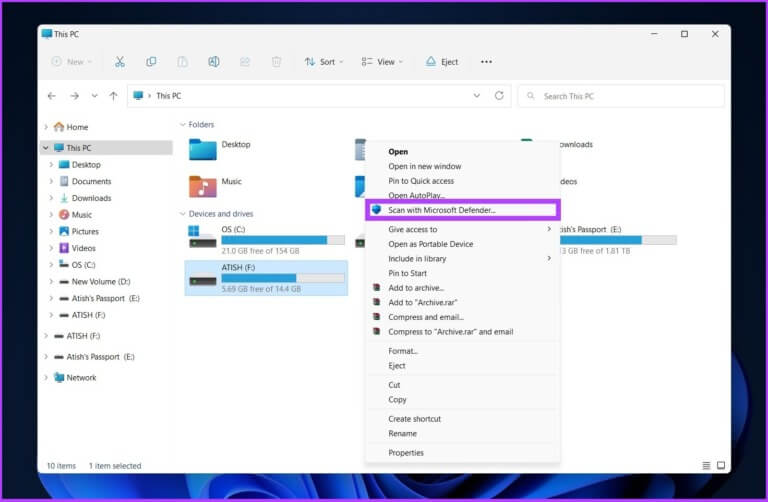Expand the Home tree node
This screenshot has width=768, height=502.
[46, 127]
